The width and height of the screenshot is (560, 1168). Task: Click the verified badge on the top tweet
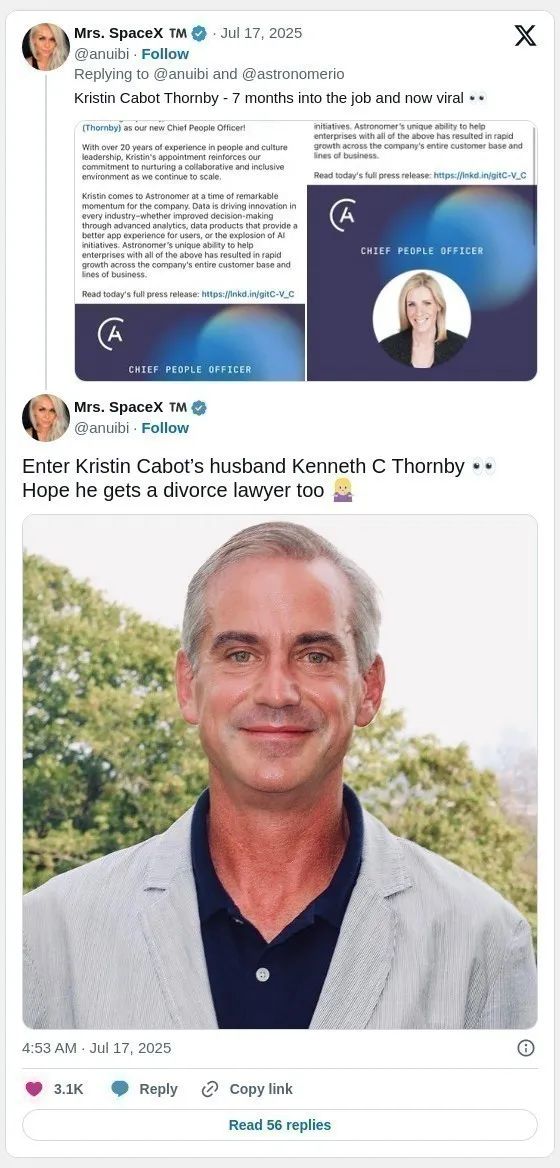pyautogui.click(x=199, y=33)
